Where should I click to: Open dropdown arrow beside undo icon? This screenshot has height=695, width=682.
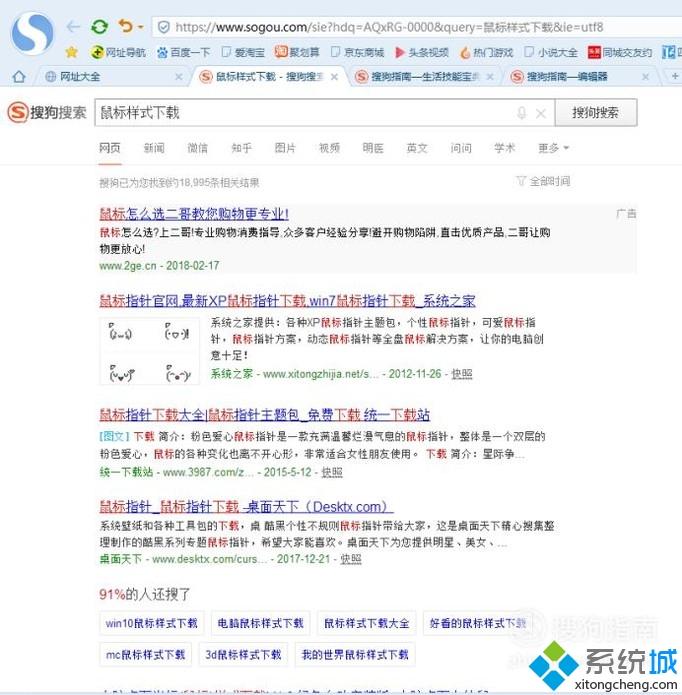point(141,27)
